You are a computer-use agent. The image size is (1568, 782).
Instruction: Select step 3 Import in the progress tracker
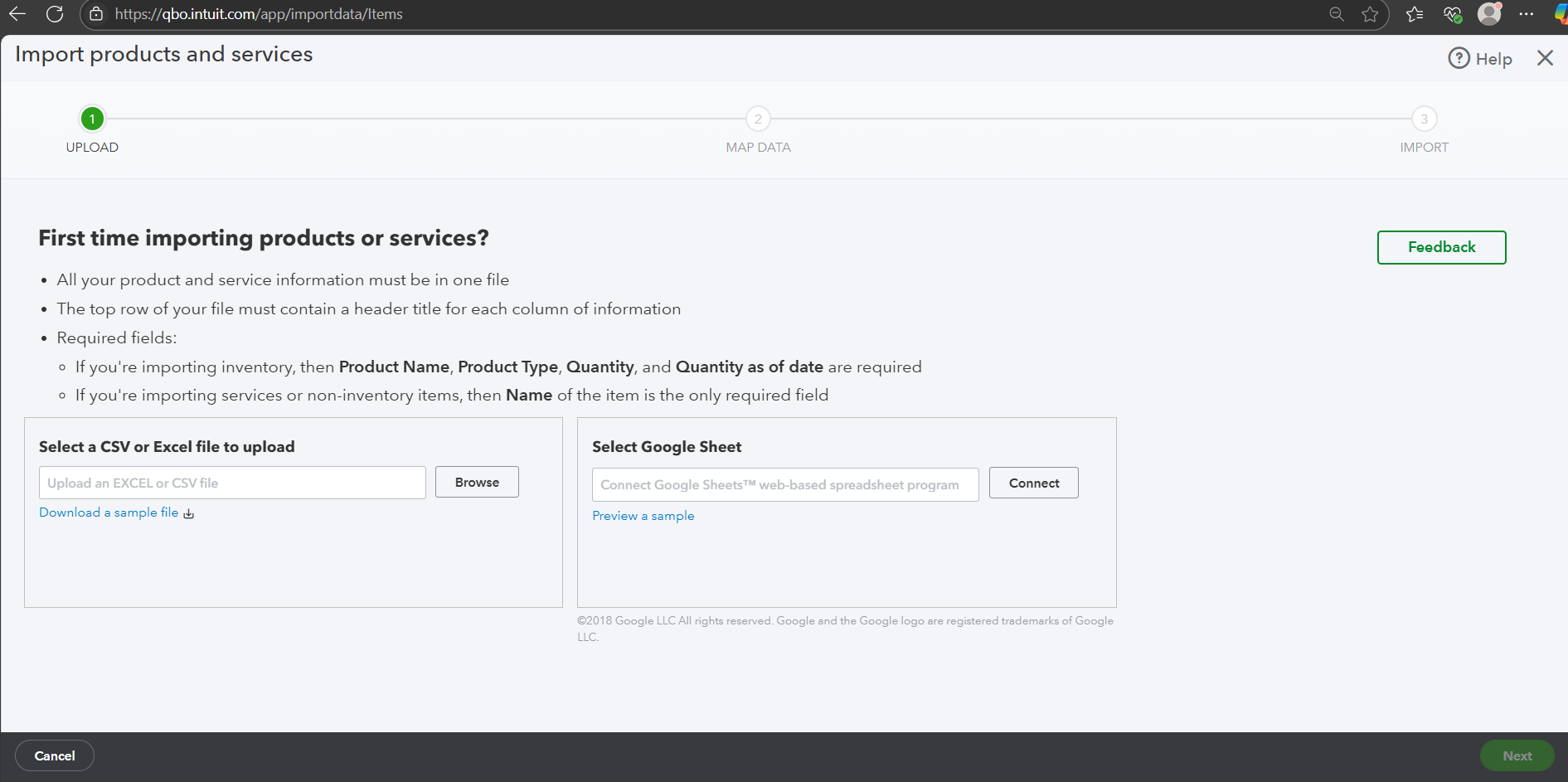pyautogui.click(x=1424, y=119)
